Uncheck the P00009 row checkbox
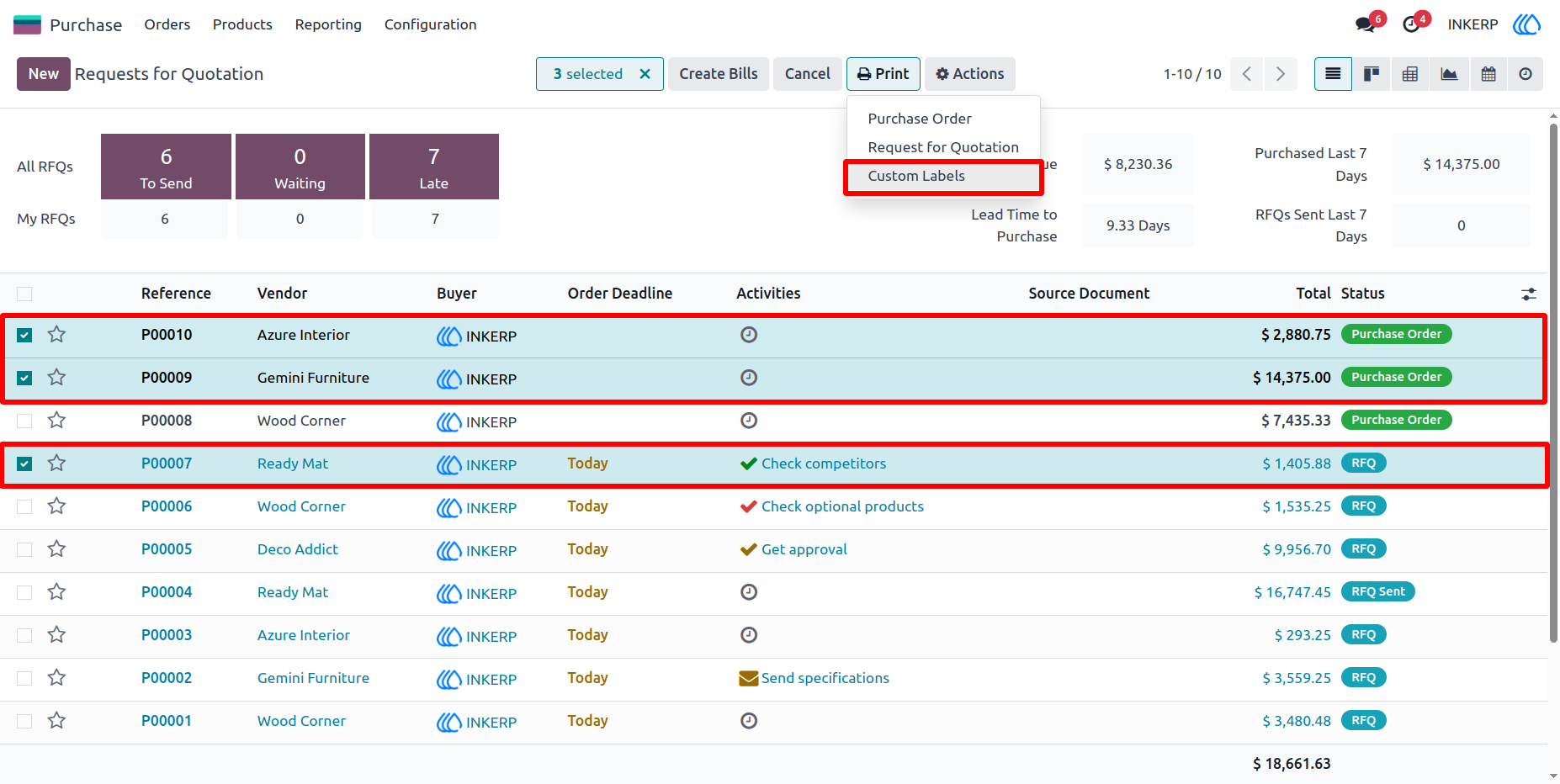The image size is (1560, 784). coord(24,378)
